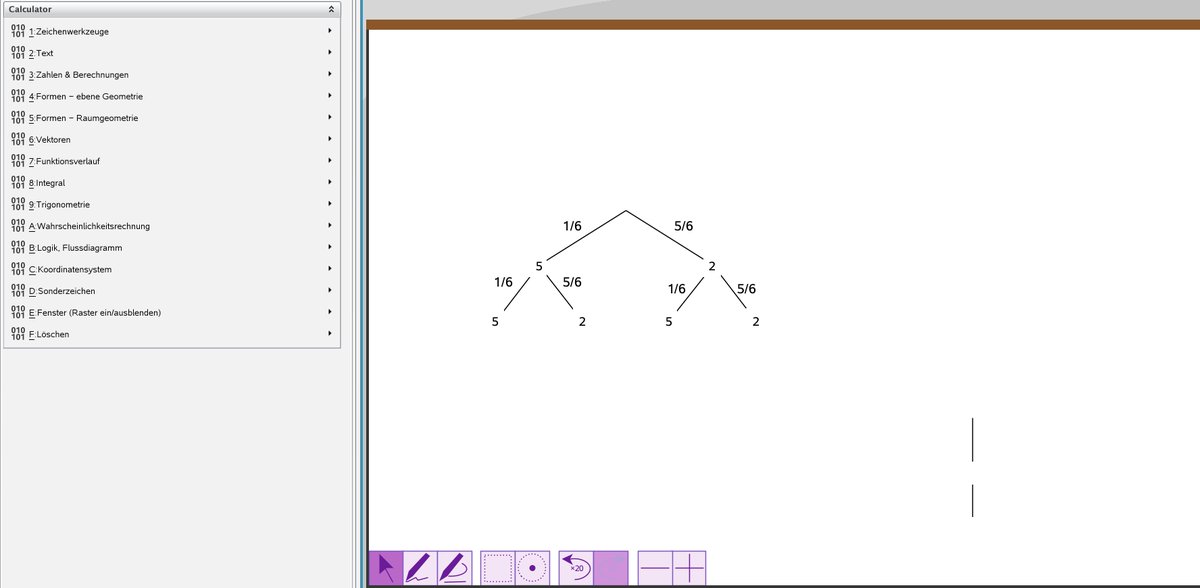Select the lowest-left 1/6 branch label
This screenshot has height=588, width=1200.
tap(503, 283)
